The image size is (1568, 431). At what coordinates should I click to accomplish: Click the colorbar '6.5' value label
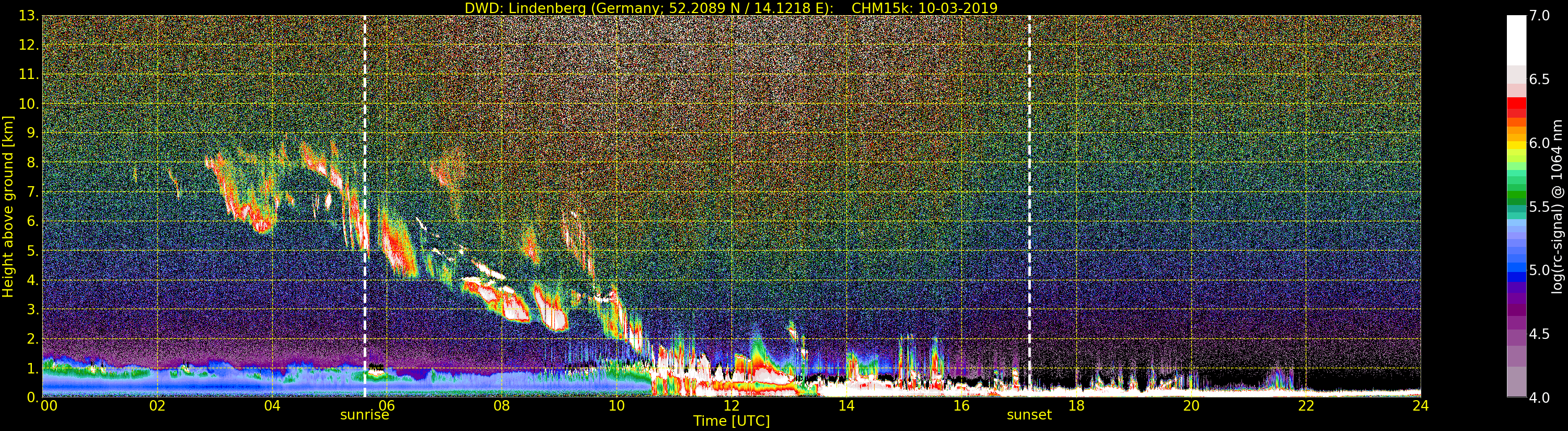tap(1539, 80)
